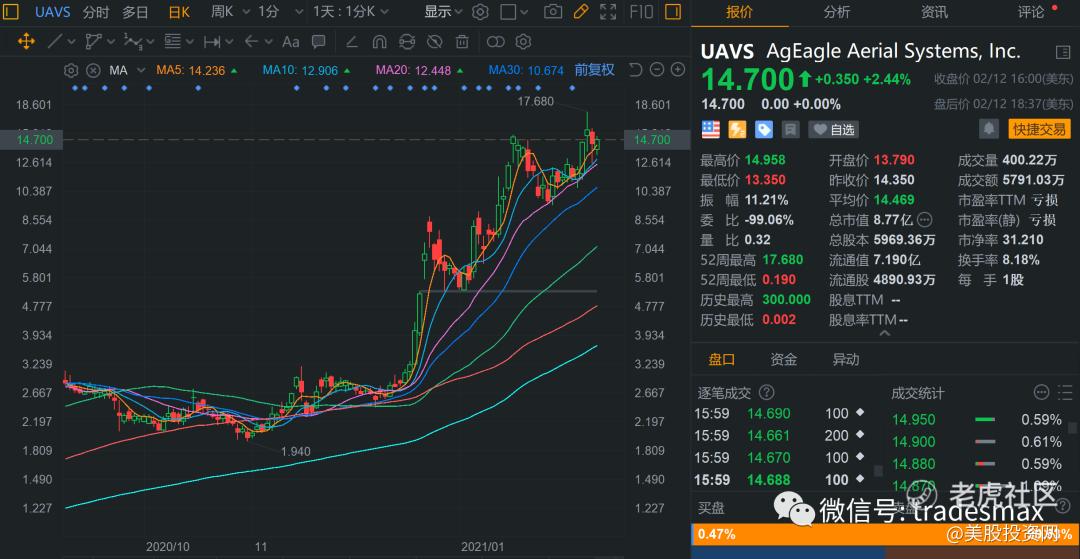1080x559 pixels.
Task: Toggle drawings sync across periods
Action: [x=407, y=42]
